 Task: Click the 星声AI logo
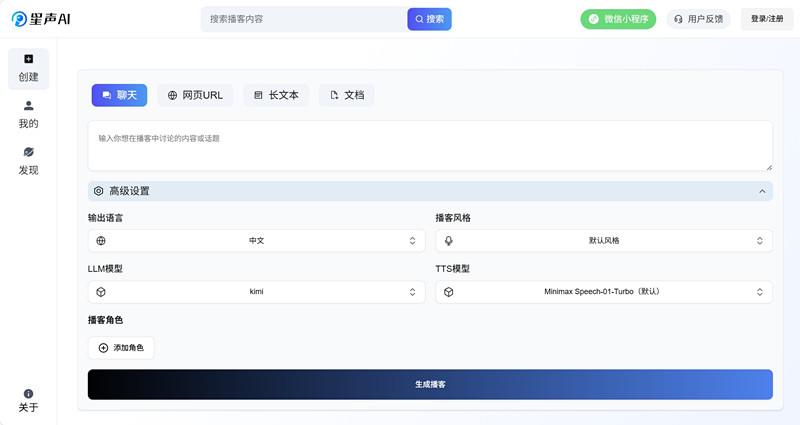tap(41, 19)
